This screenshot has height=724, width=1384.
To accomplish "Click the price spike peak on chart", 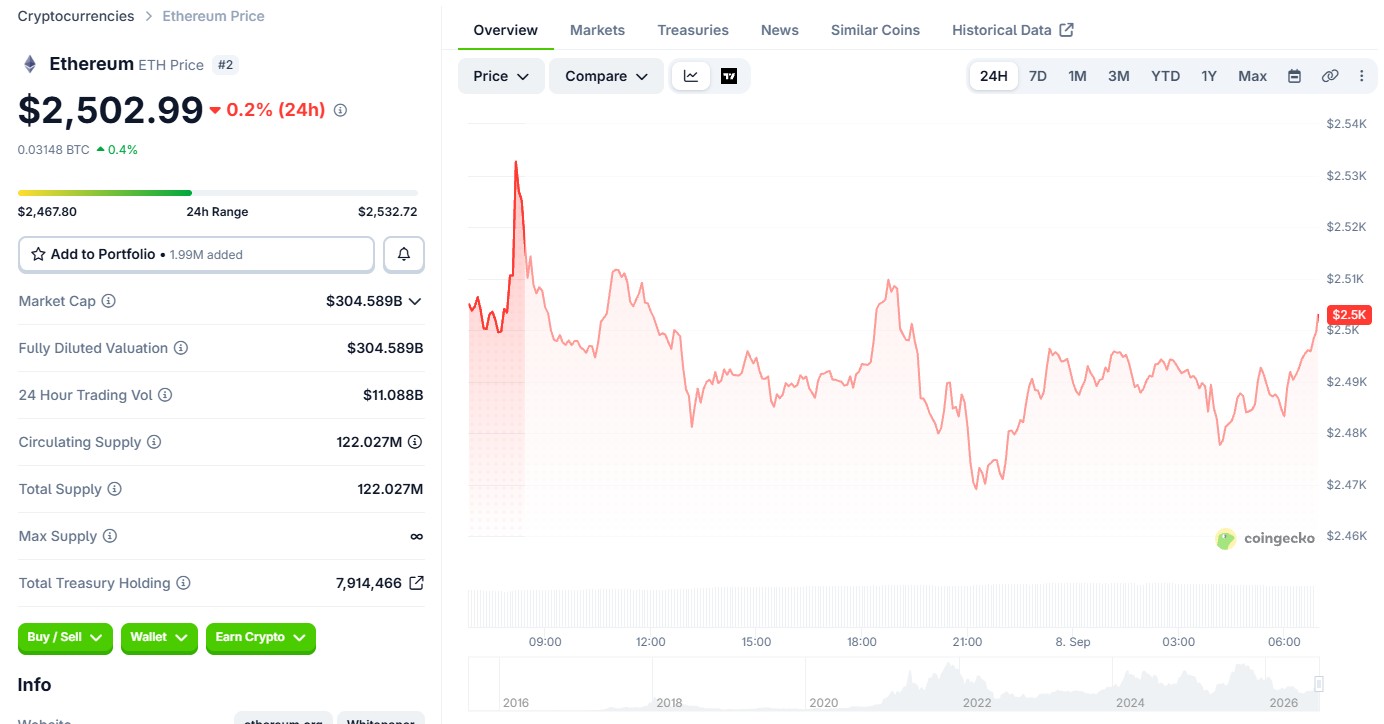I will click(x=516, y=163).
